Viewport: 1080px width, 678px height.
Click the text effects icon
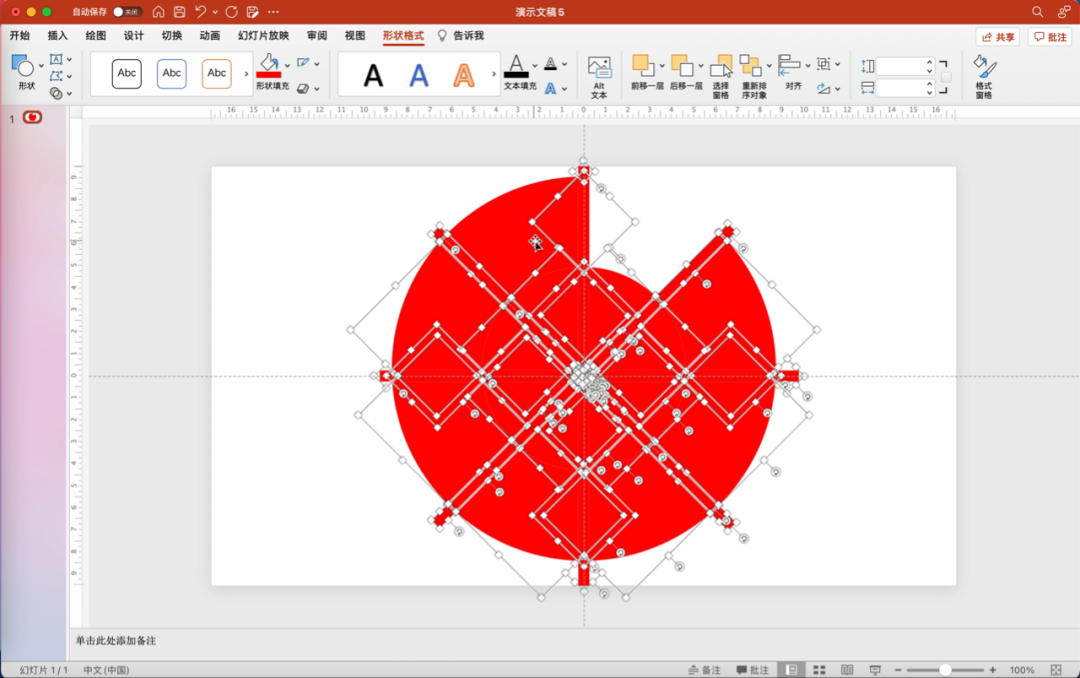[550, 88]
